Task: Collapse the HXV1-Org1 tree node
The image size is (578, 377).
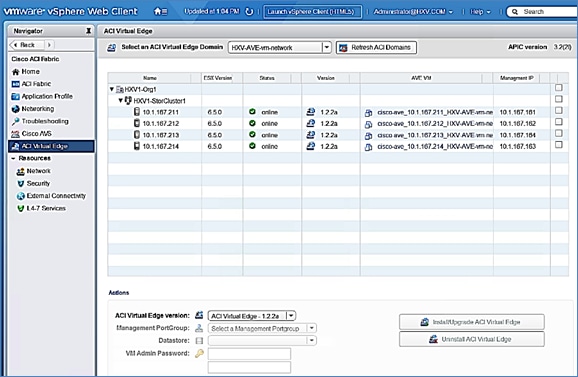Action: click(112, 89)
